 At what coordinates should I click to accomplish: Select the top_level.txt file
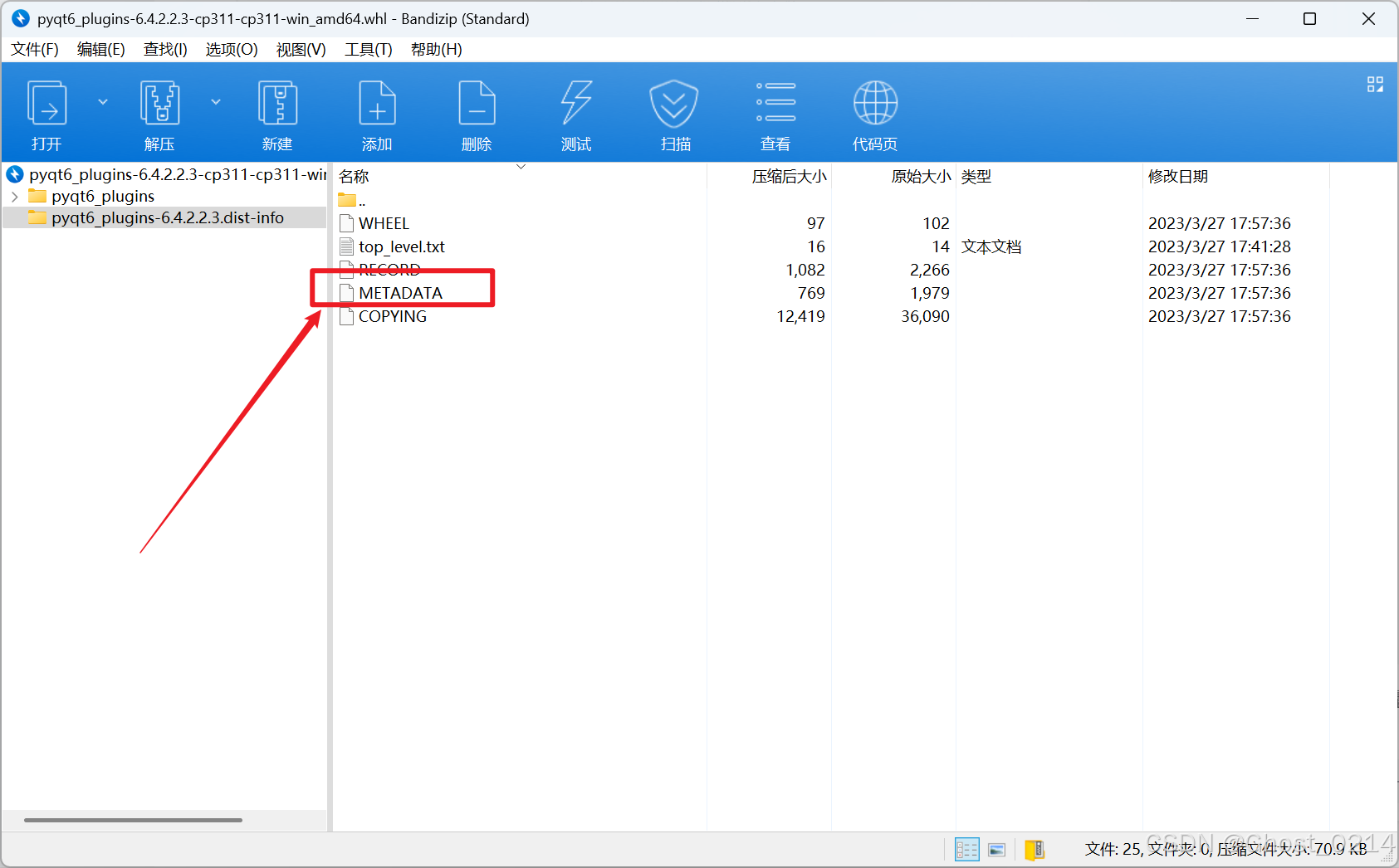(x=402, y=246)
